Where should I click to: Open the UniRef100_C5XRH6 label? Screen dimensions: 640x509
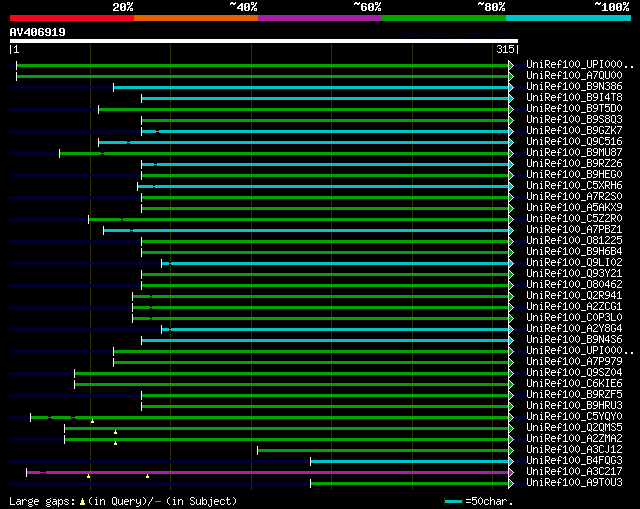[x=574, y=186]
